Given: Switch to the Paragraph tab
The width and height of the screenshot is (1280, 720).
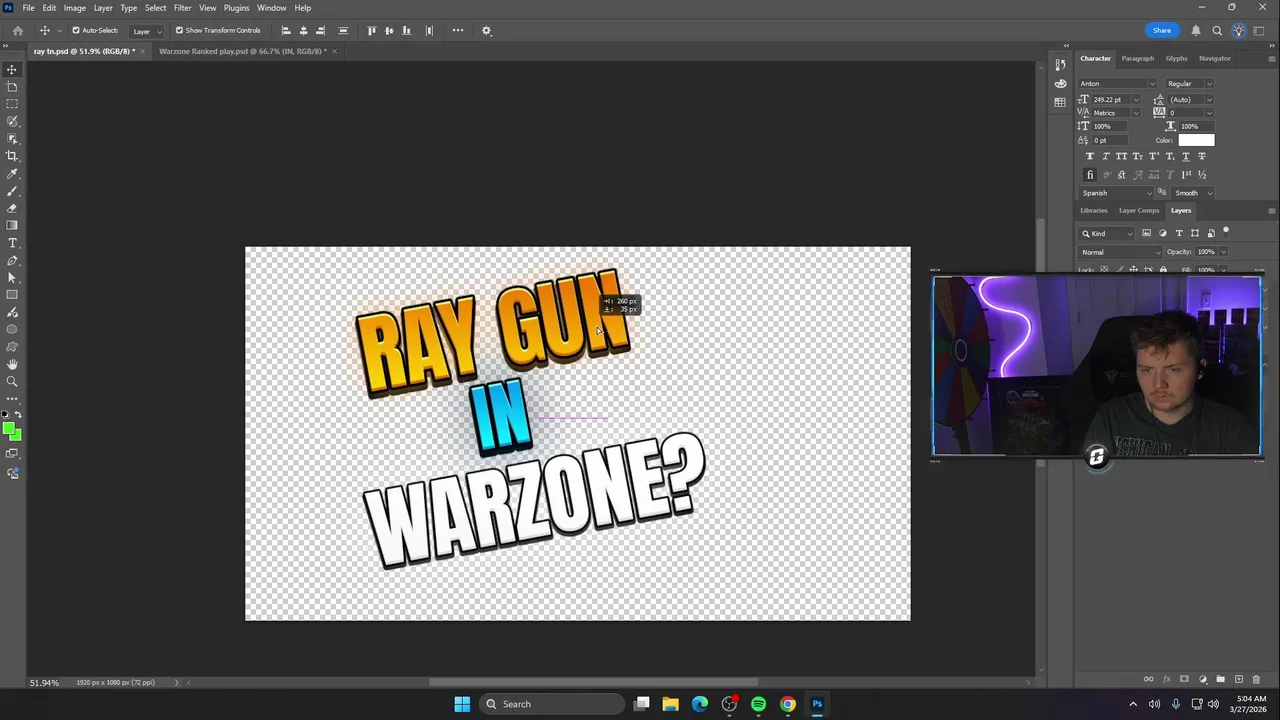Looking at the screenshot, I should [1137, 58].
